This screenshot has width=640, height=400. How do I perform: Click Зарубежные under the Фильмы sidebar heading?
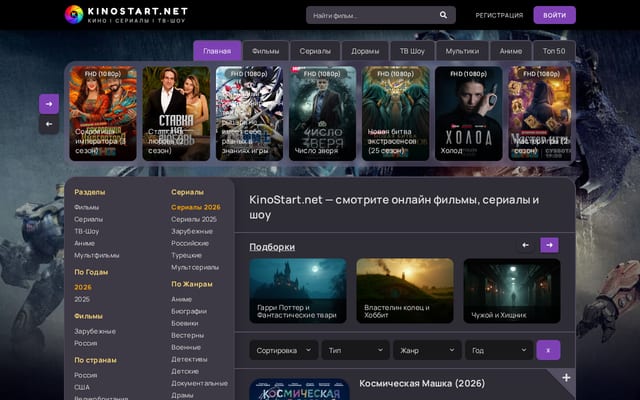(x=95, y=331)
